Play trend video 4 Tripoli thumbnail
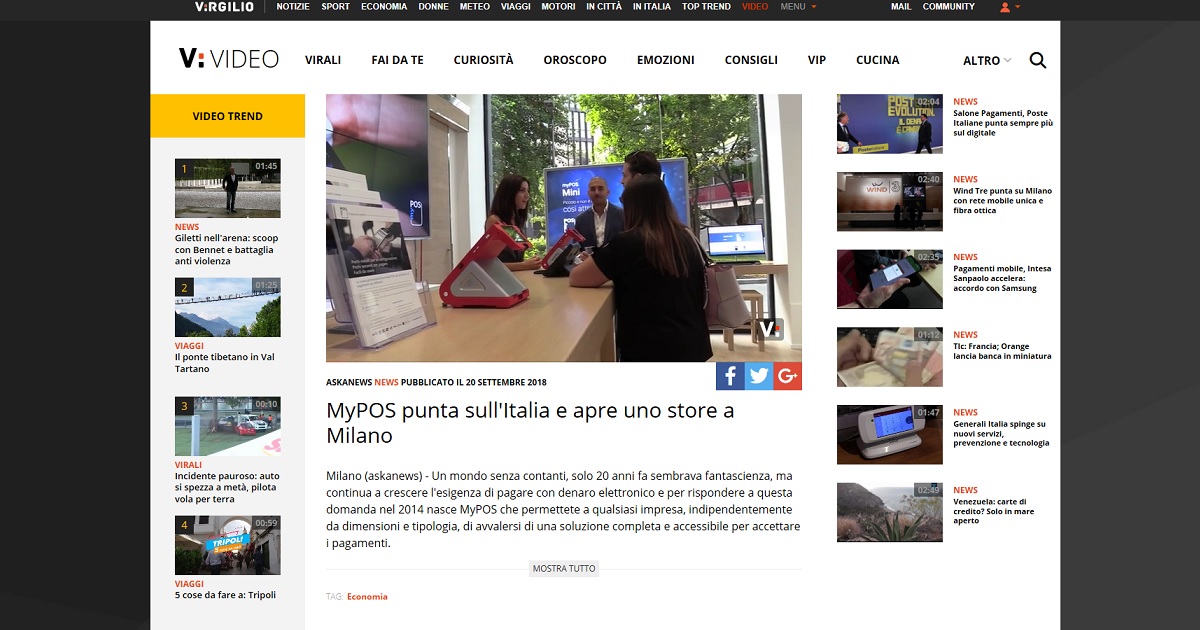The image size is (1200, 630). coord(228,545)
